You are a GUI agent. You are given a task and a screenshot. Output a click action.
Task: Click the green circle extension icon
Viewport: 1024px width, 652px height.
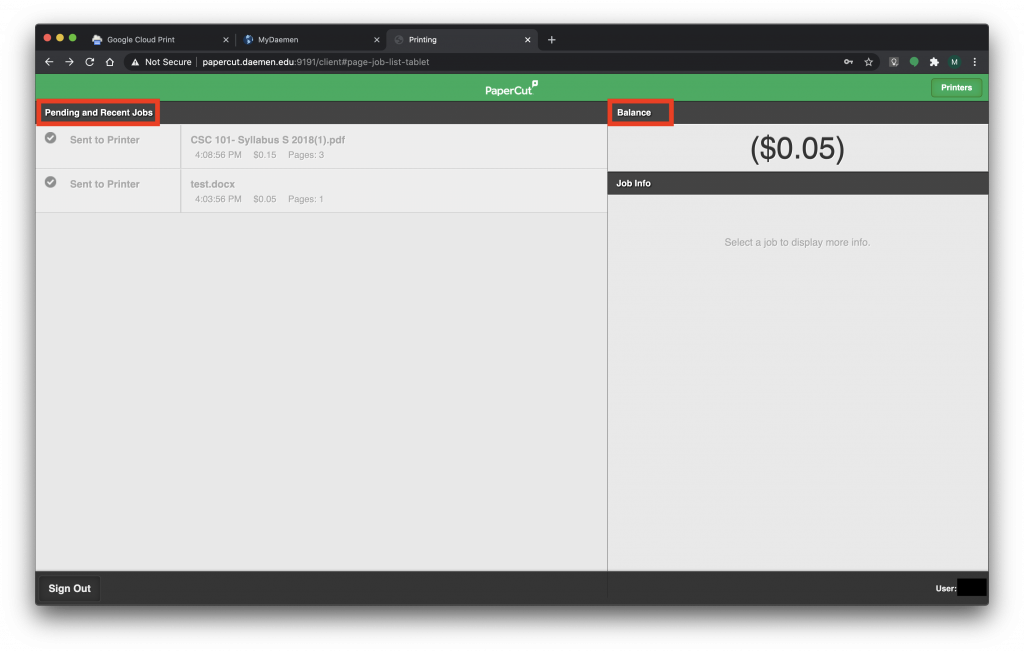click(914, 62)
